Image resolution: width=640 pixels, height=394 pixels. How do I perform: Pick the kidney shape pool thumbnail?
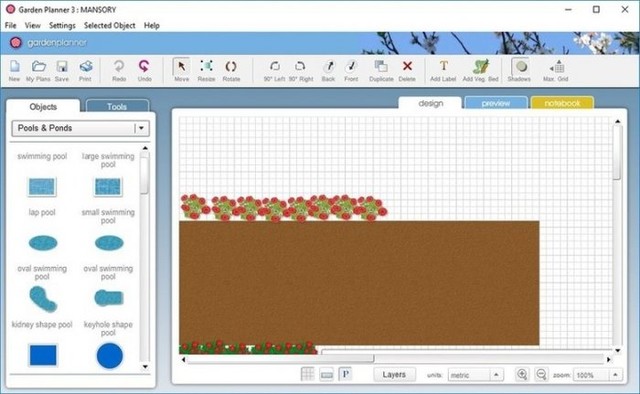[42, 299]
